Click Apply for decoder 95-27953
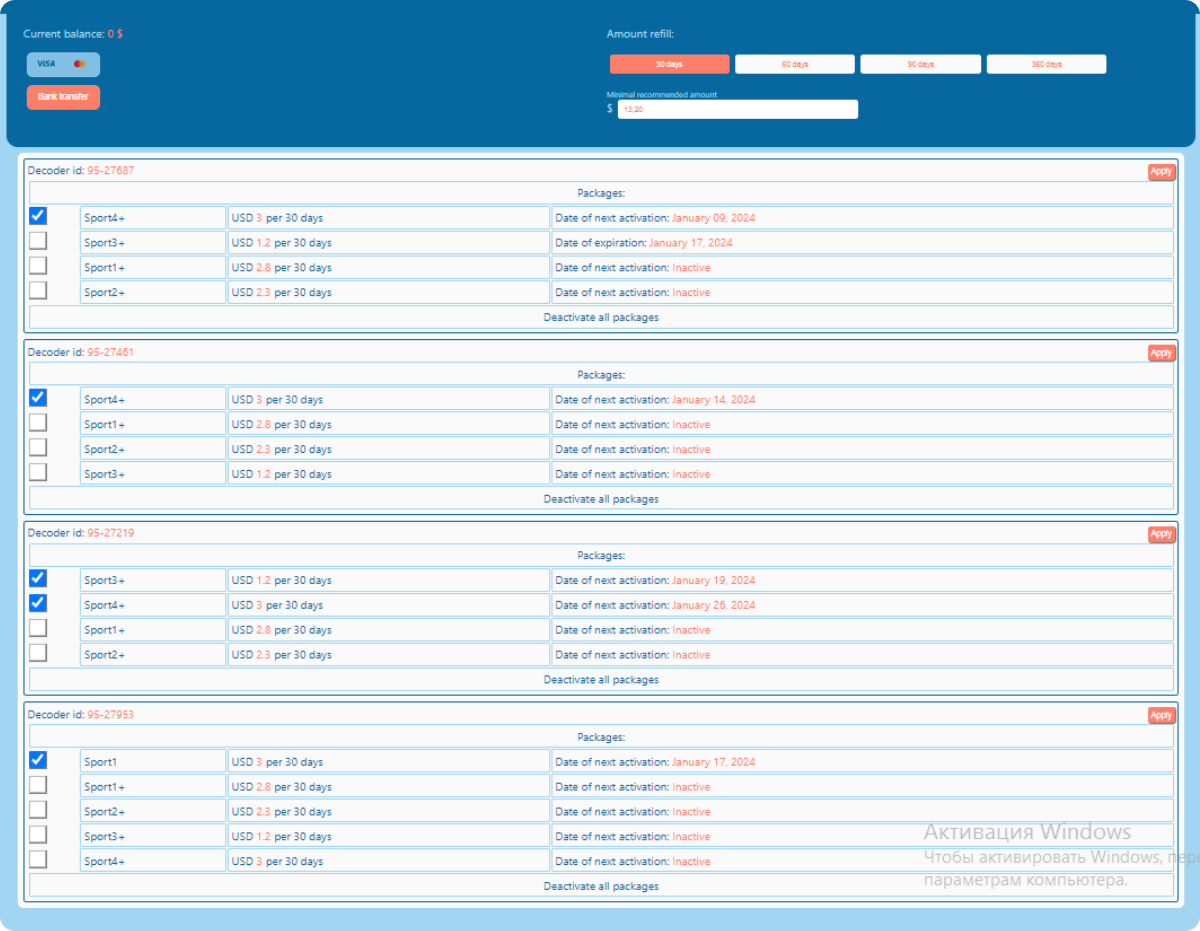The height and width of the screenshot is (931, 1200). pyautogui.click(x=1161, y=715)
